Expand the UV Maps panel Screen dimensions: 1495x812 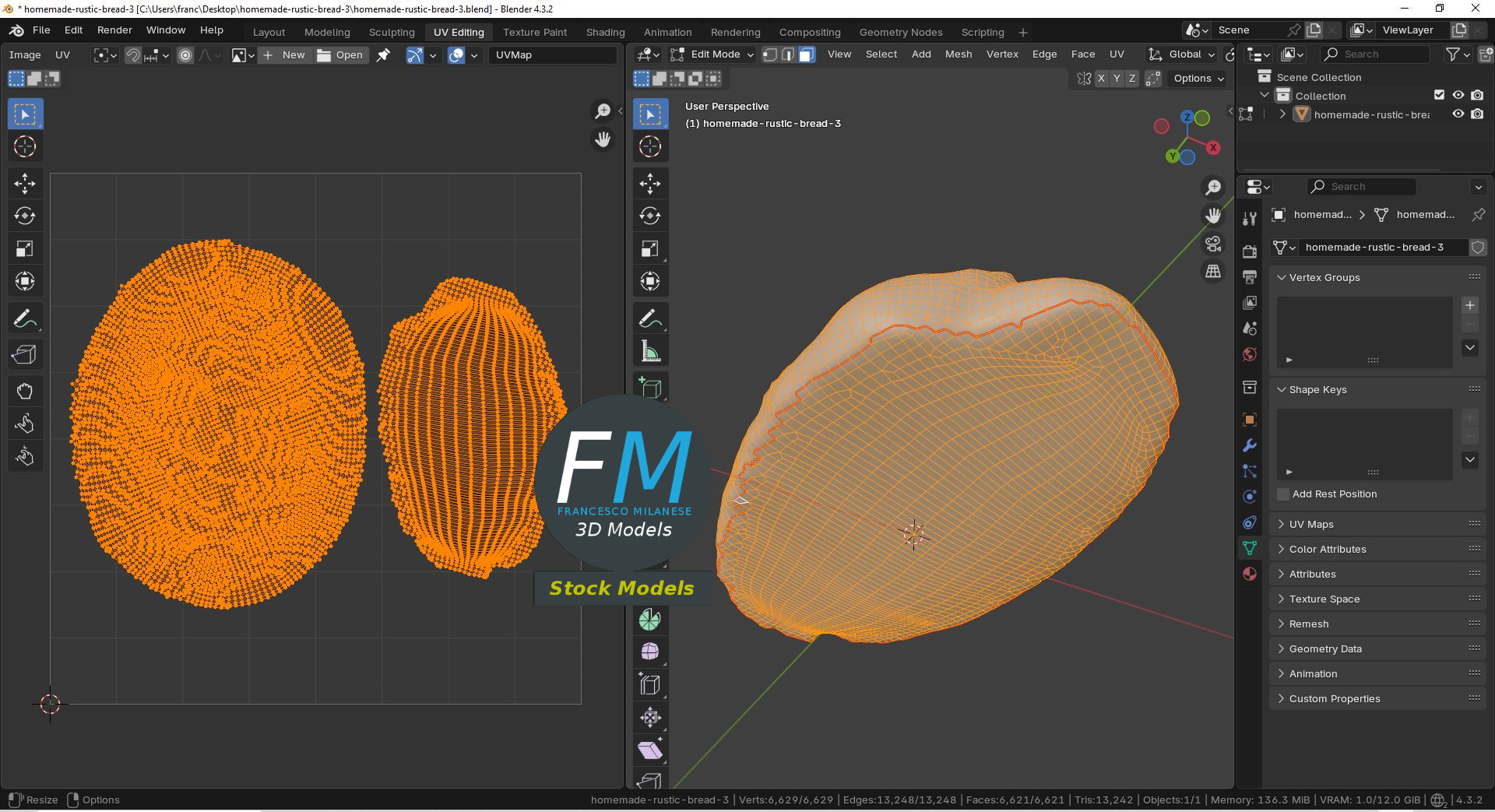1311,524
